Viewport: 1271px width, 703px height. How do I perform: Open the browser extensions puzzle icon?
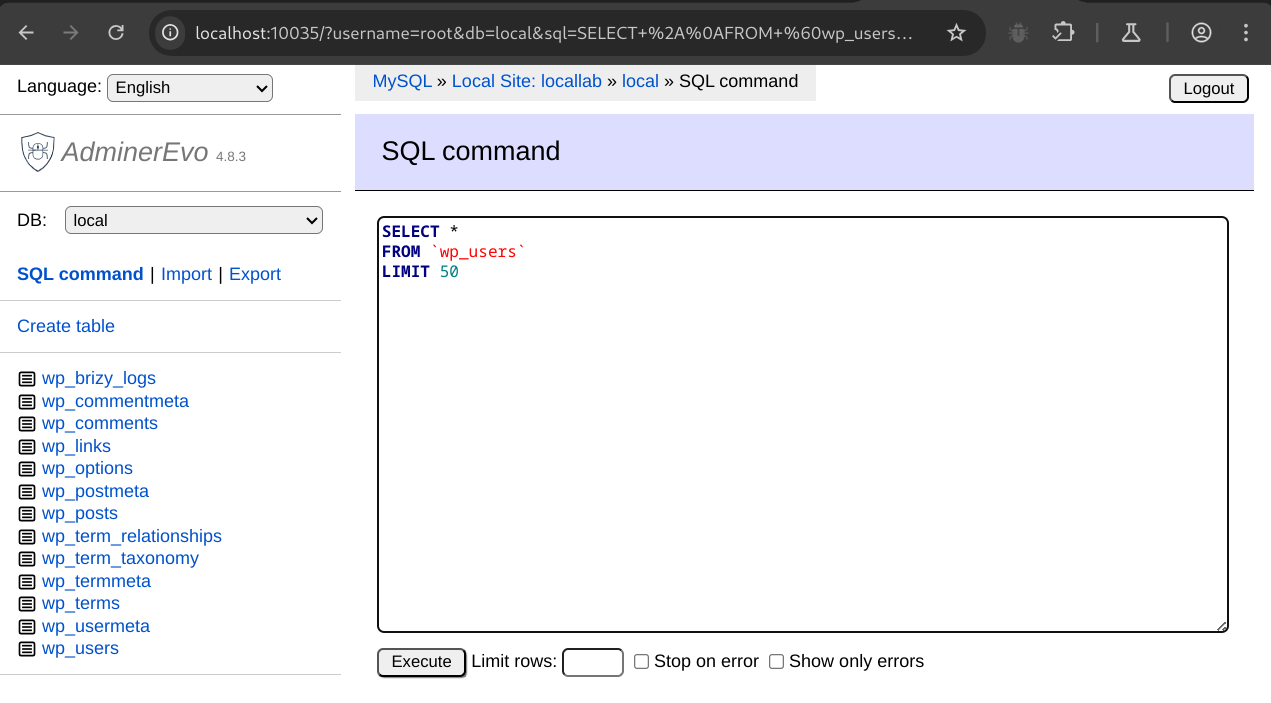(x=1063, y=33)
